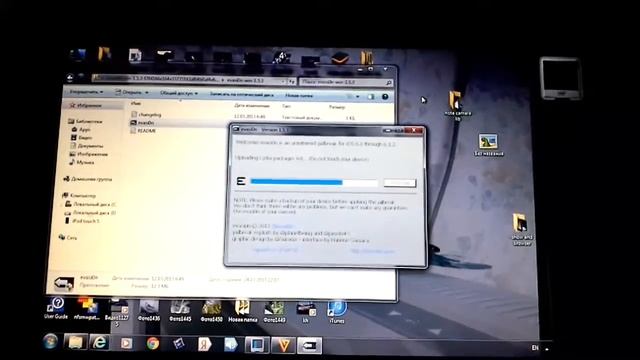
Task: Click the EN language indicator in tray
Action: point(535,347)
